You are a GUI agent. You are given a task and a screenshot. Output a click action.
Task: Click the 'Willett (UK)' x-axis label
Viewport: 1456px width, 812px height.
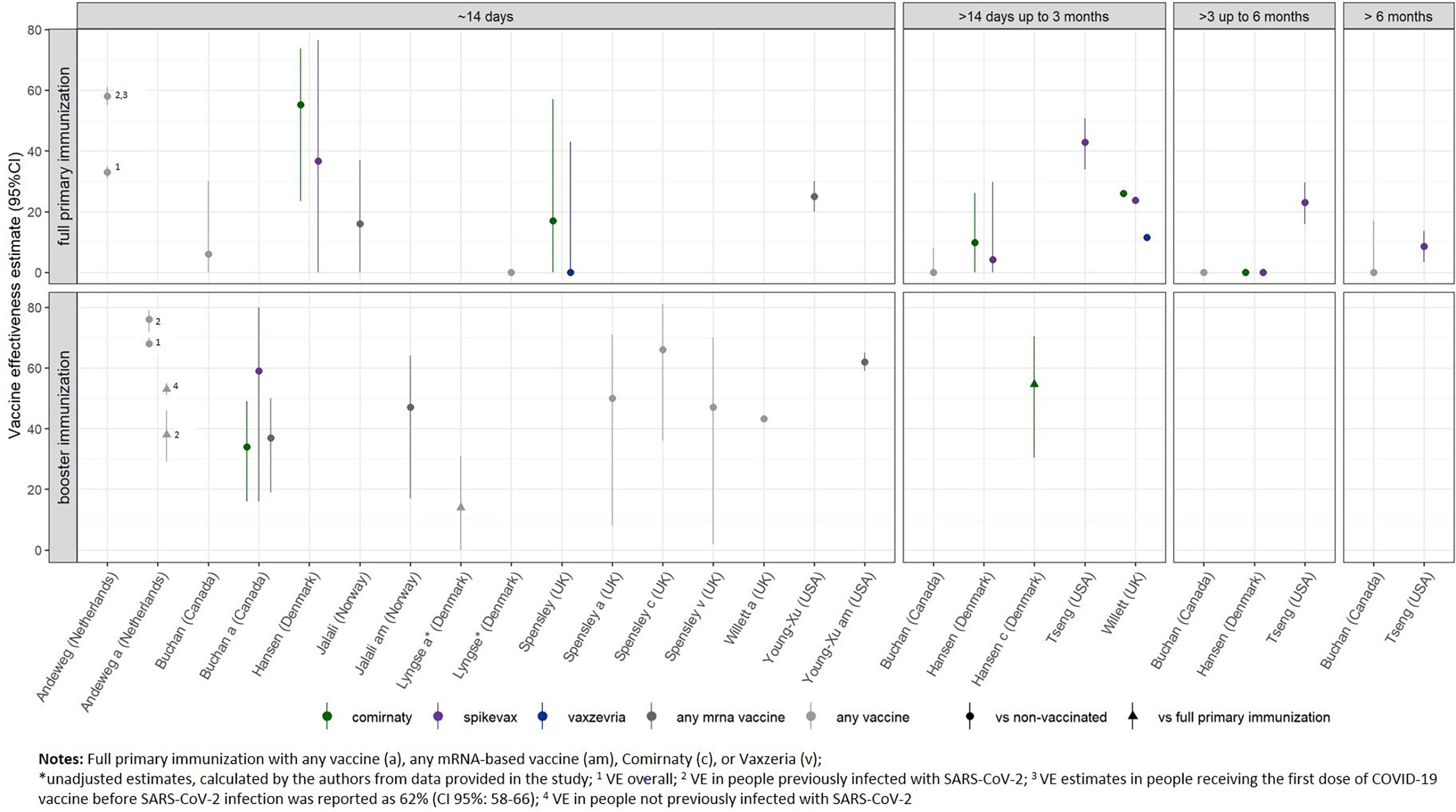[x=1123, y=602]
